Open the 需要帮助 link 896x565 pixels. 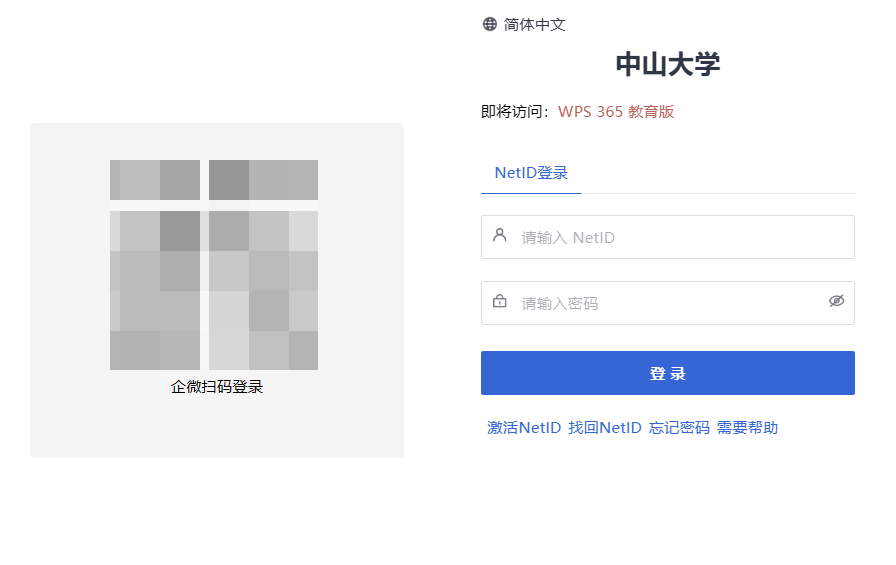(747, 428)
